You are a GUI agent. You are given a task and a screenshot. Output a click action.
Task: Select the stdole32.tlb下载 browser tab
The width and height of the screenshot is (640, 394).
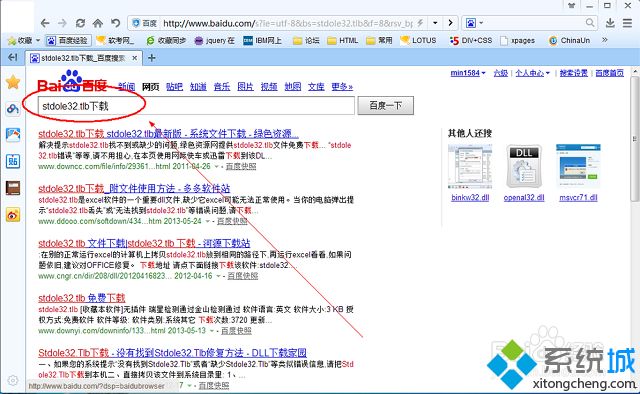click(x=83, y=58)
